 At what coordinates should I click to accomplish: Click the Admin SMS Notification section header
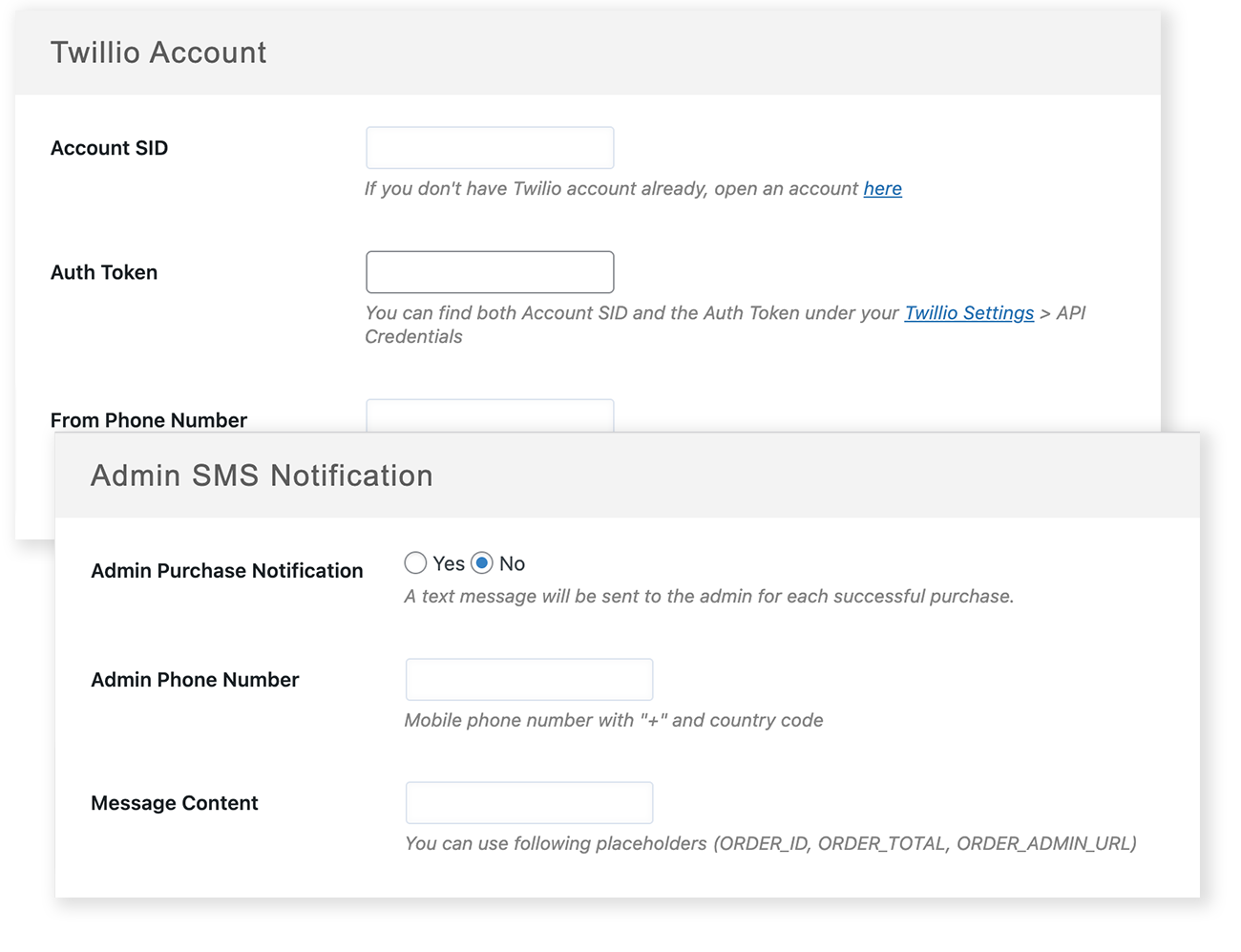click(261, 475)
